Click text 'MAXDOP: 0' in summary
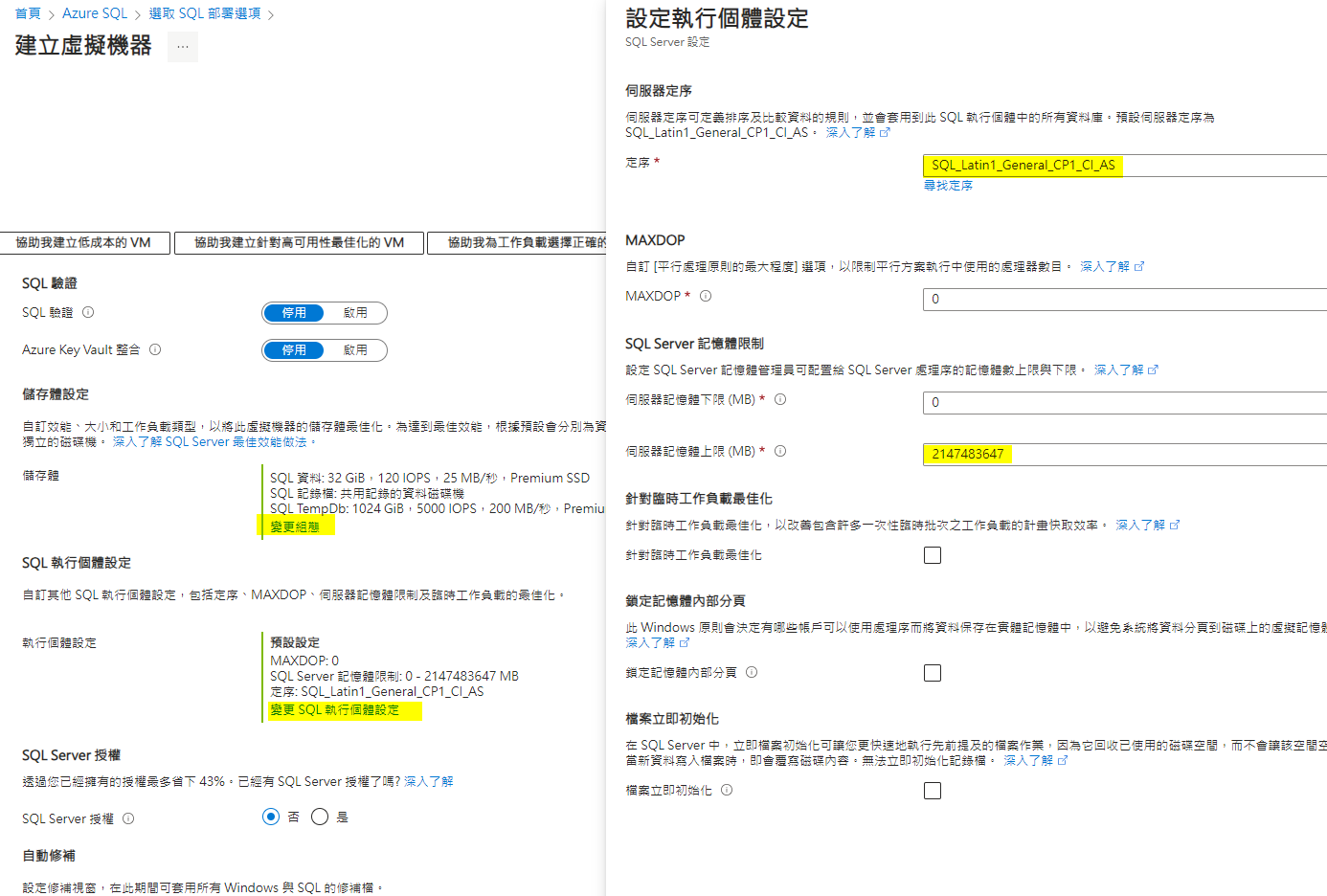This screenshot has width=1327, height=896. point(304,661)
